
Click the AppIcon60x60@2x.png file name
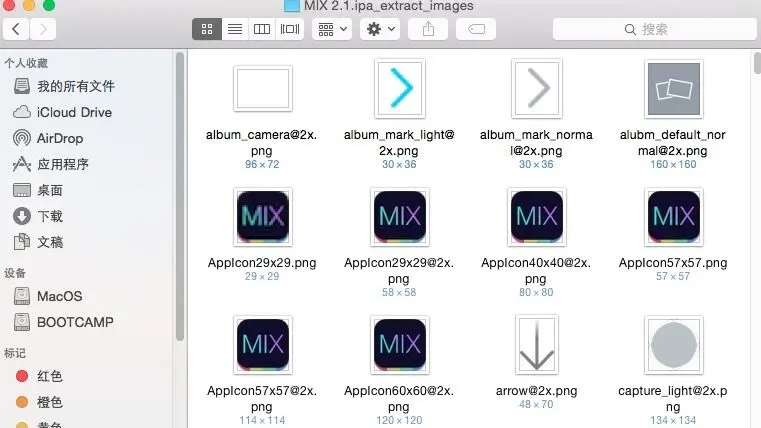coord(399,398)
